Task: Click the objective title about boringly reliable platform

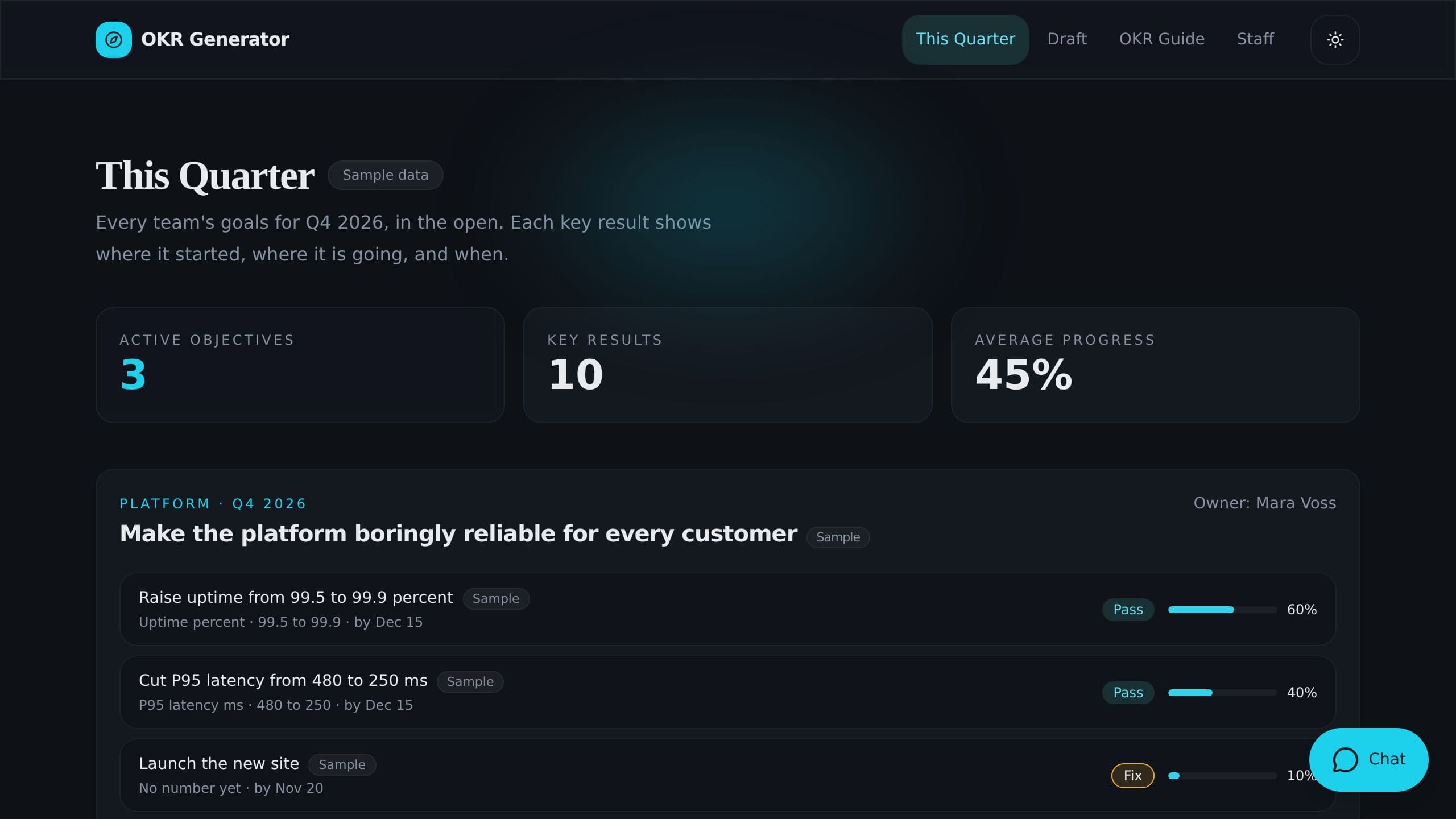Action: (458, 533)
